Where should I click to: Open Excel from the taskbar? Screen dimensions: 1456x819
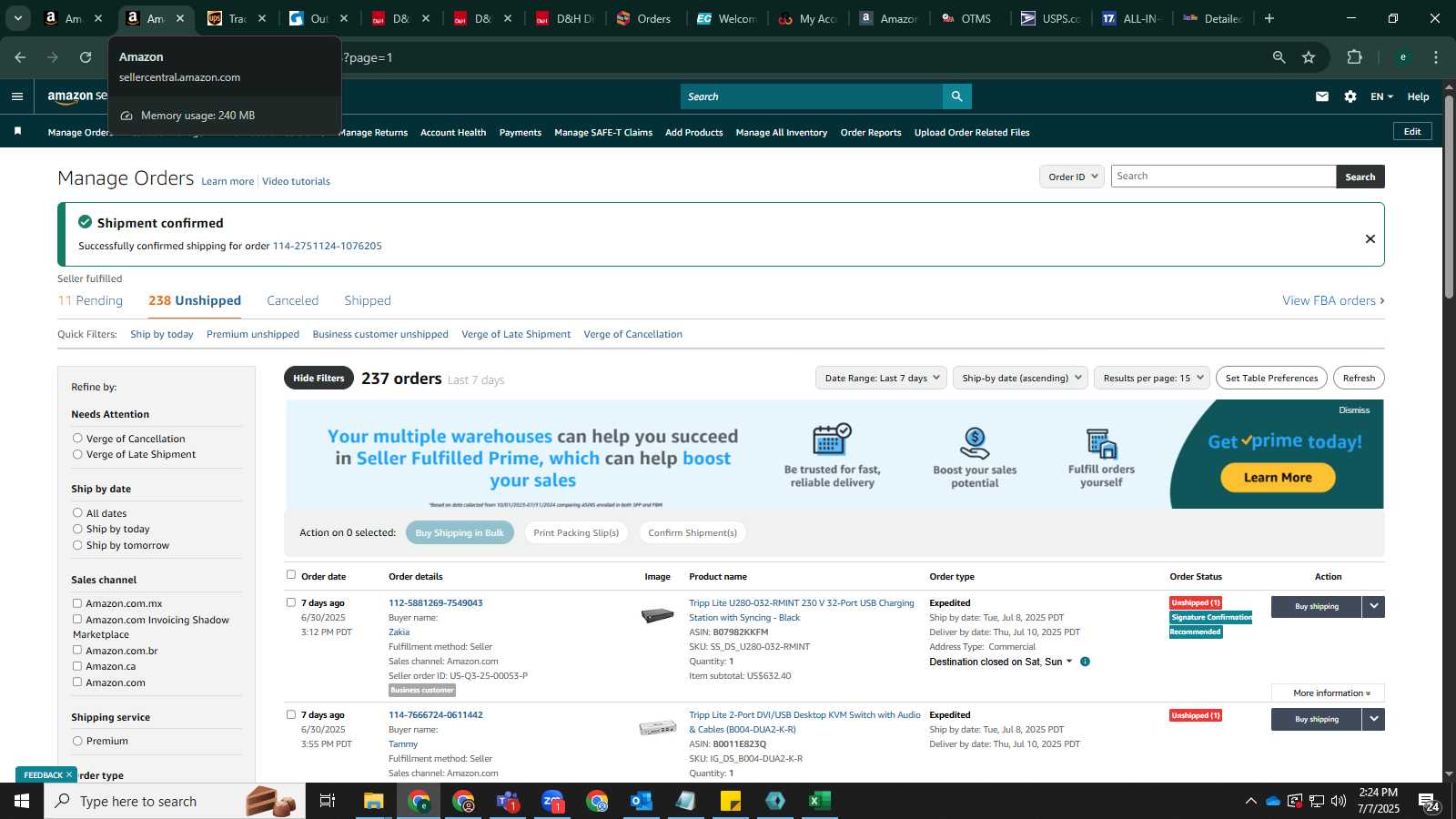pyautogui.click(x=820, y=801)
